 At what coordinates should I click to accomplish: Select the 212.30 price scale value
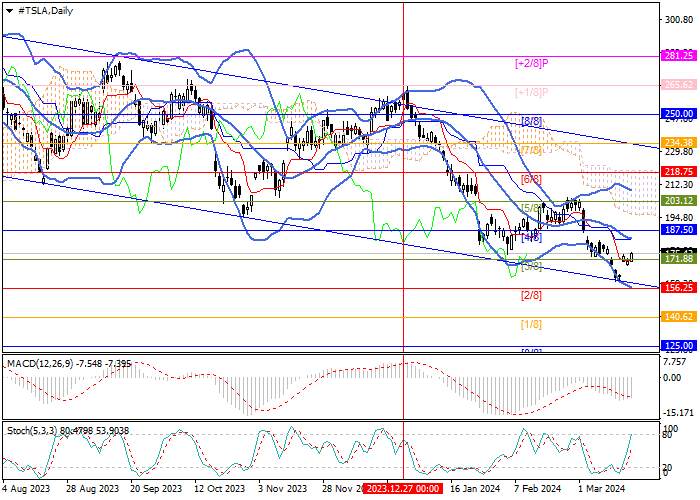[678, 184]
